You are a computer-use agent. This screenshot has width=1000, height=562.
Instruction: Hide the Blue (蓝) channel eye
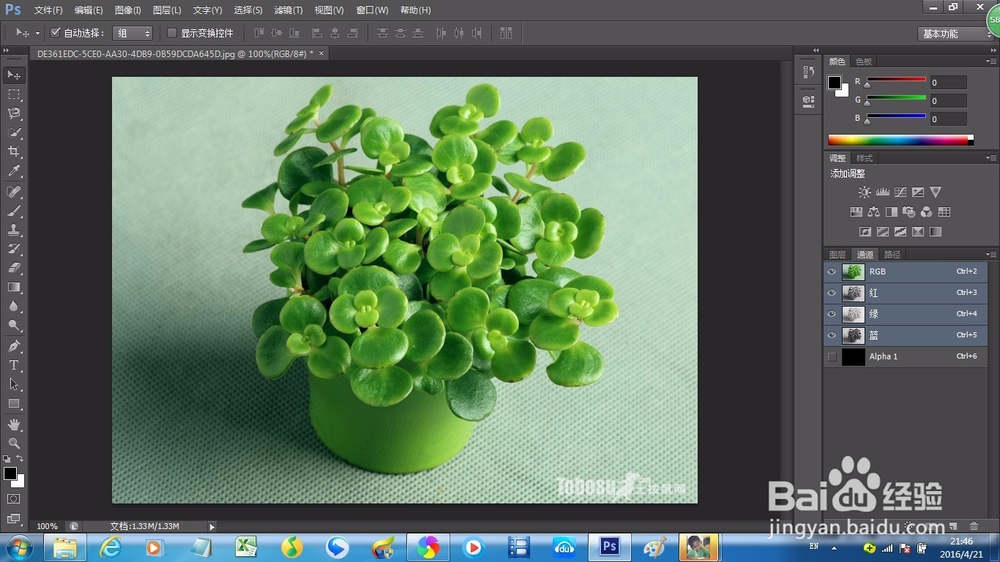tap(832, 335)
